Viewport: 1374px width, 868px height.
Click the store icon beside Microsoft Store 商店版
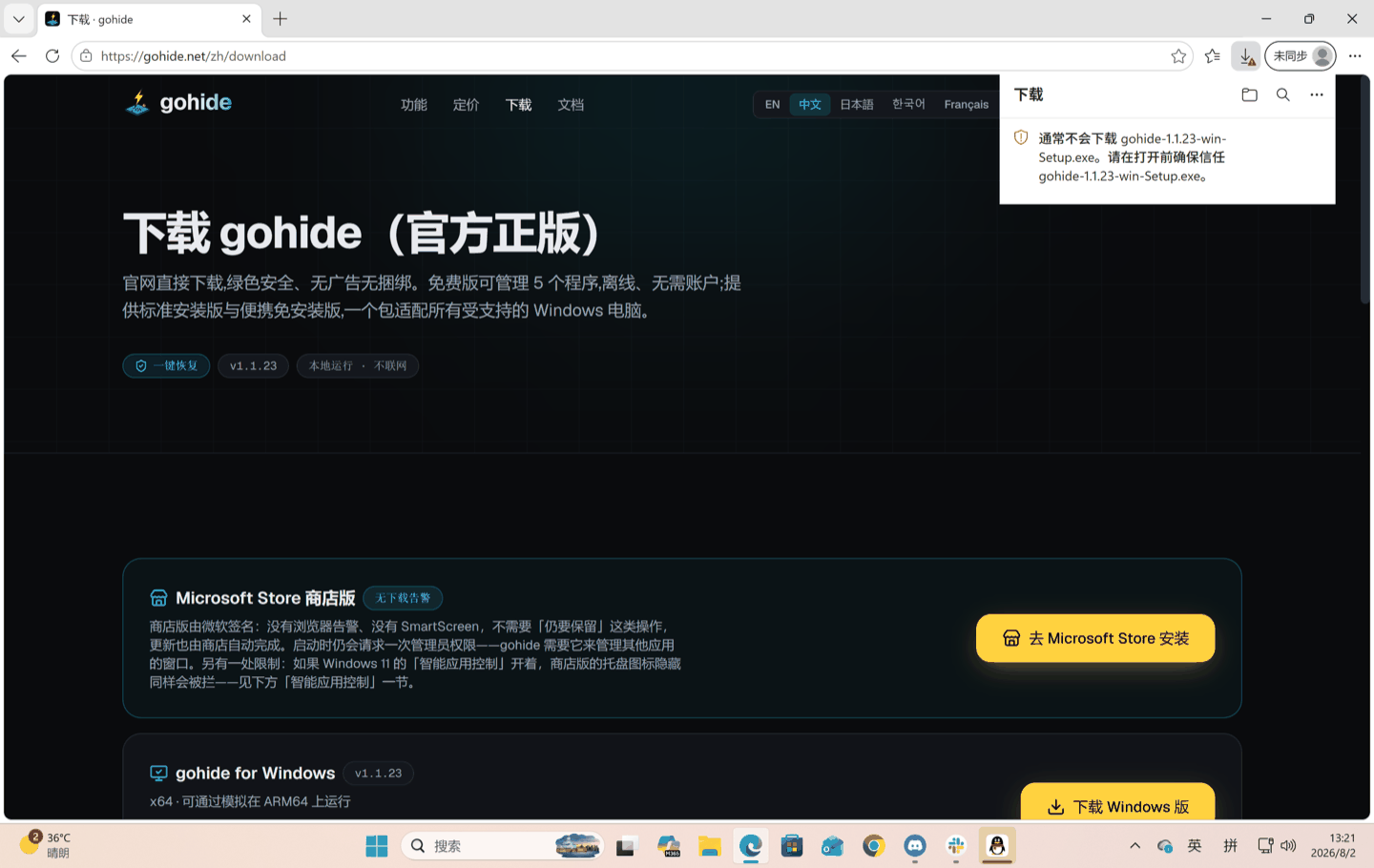click(158, 598)
